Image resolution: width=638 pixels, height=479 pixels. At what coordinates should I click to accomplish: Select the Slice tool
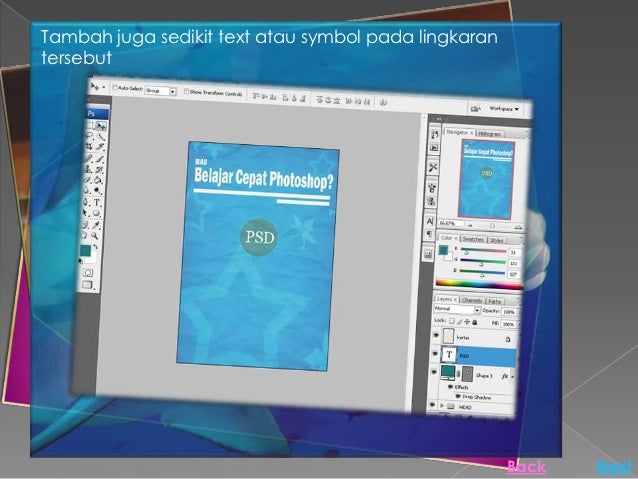click(100, 147)
